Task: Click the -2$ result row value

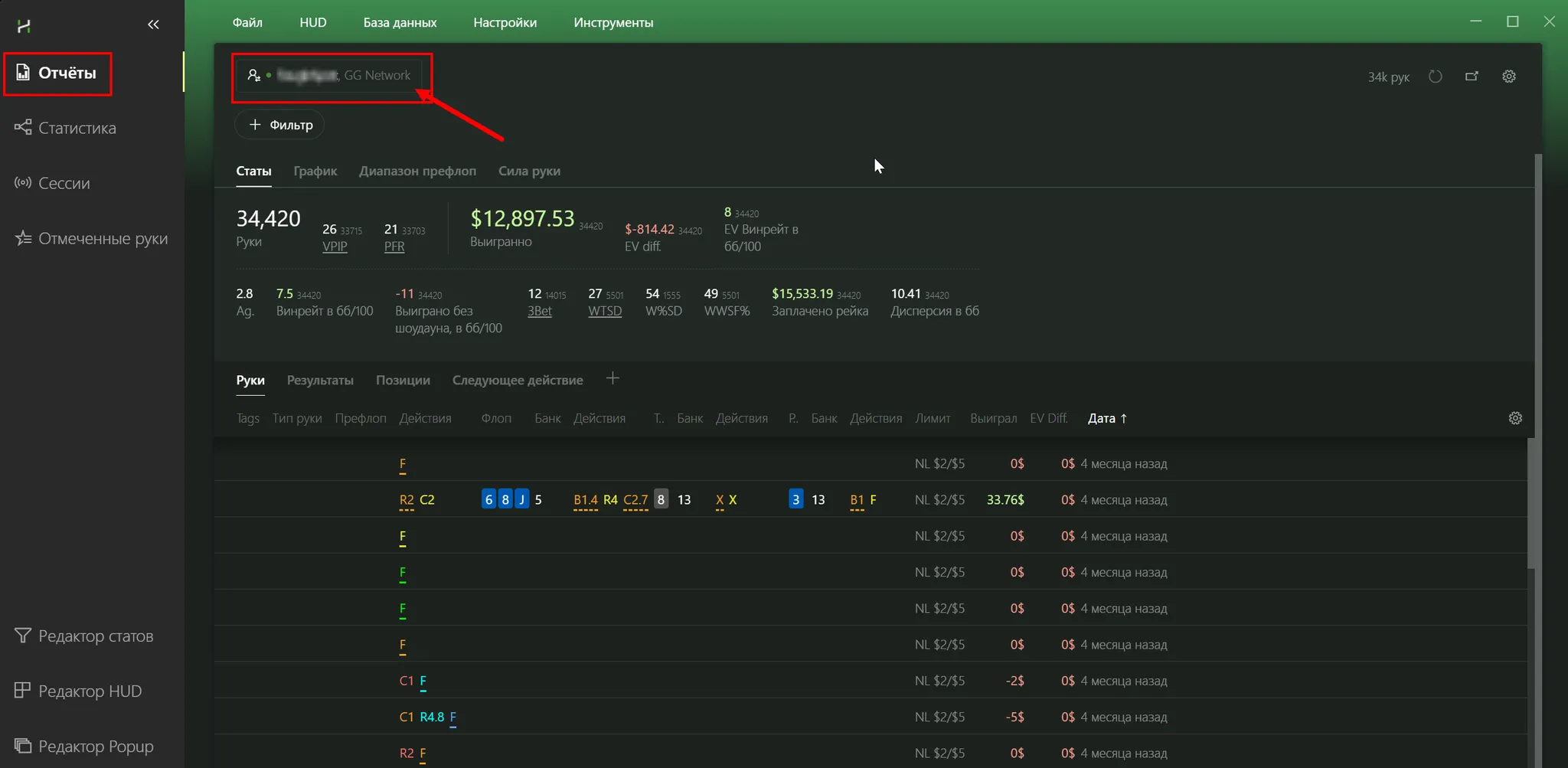Action: [x=1015, y=681]
